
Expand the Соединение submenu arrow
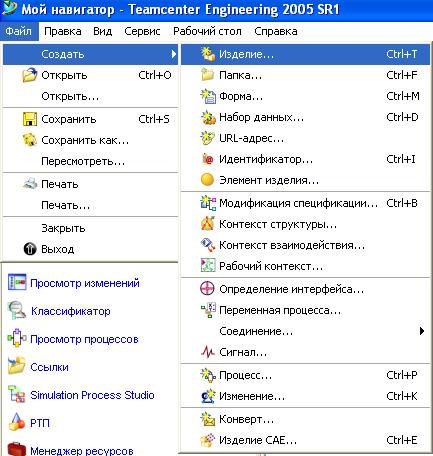(x=422, y=331)
